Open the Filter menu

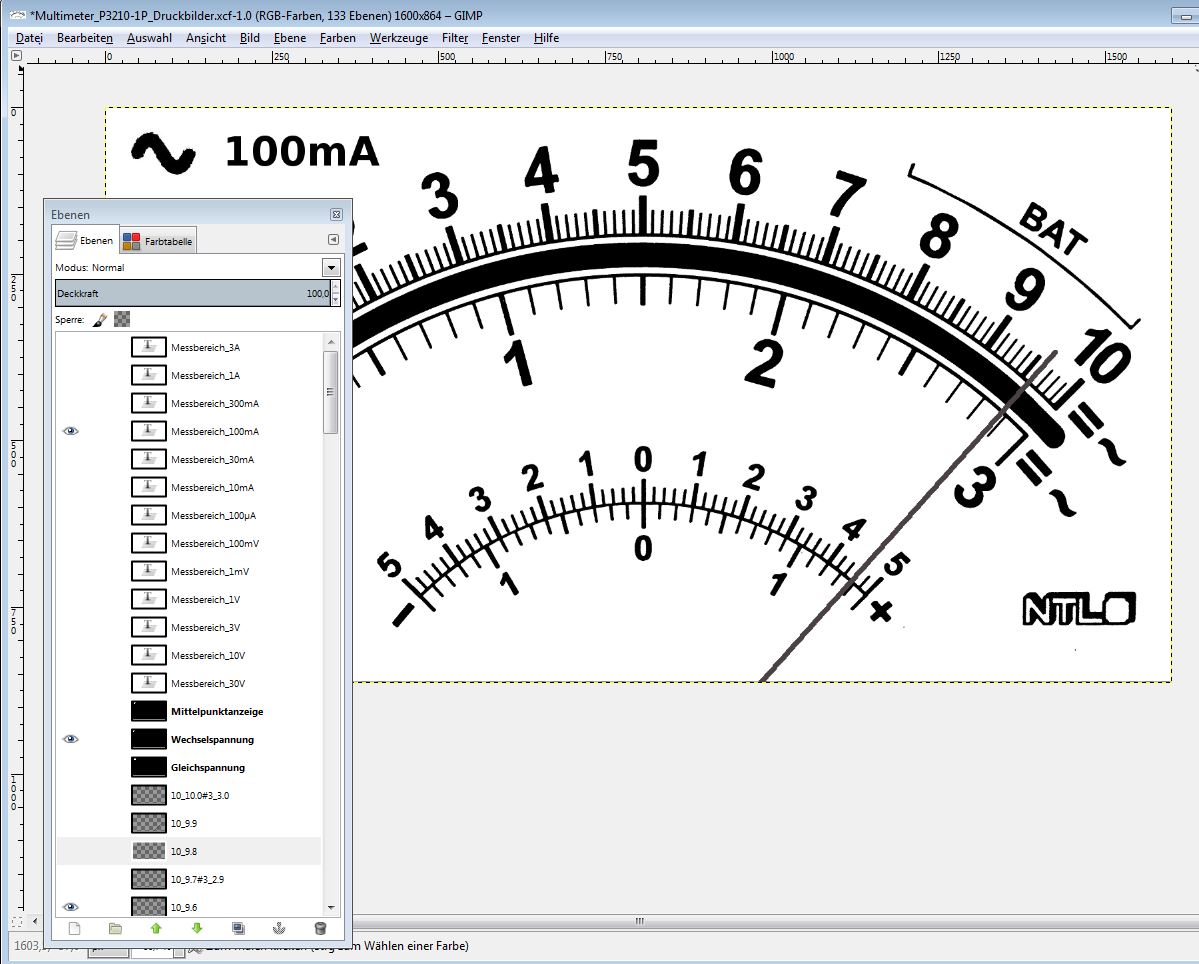(x=455, y=38)
